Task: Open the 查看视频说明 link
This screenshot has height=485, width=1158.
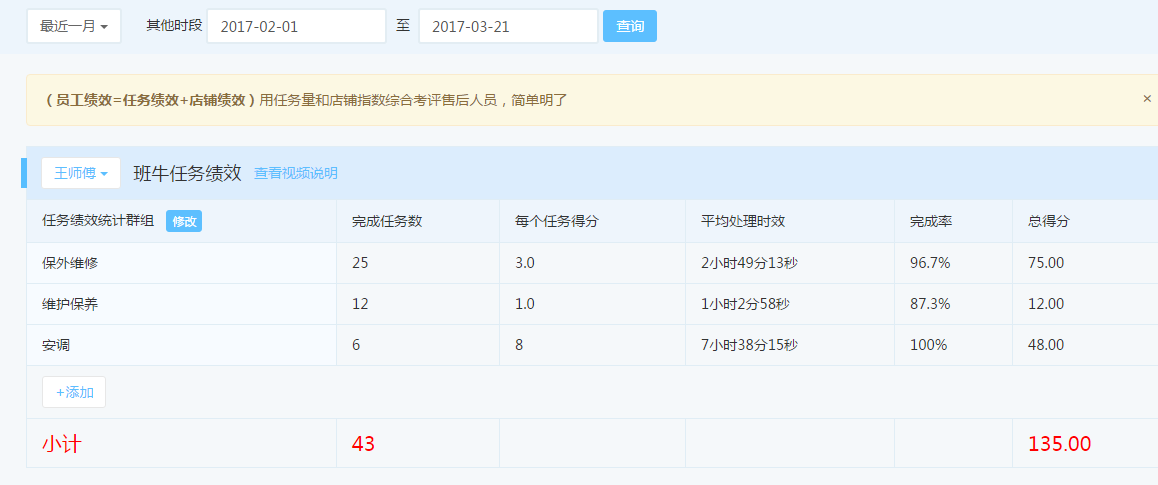Action: (296, 173)
